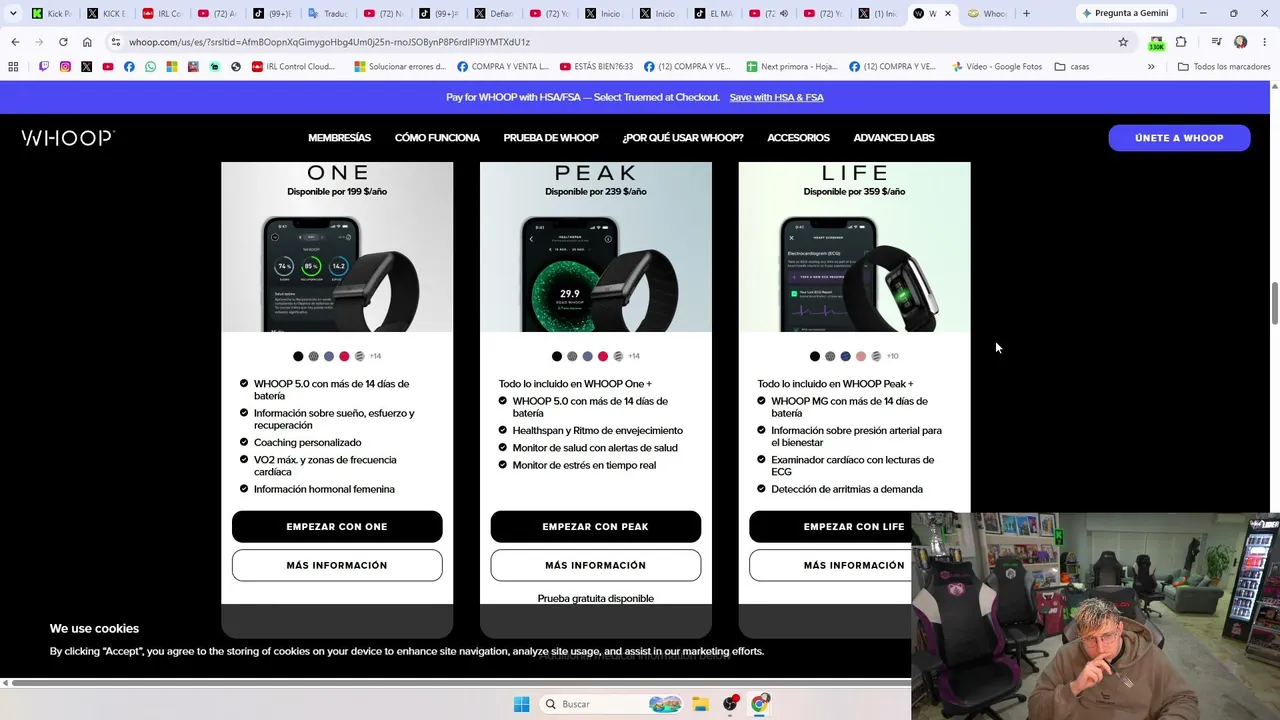Open the ACCESORIOS menu item
Viewport: 1280px width, 720px height.
[798, 138]
